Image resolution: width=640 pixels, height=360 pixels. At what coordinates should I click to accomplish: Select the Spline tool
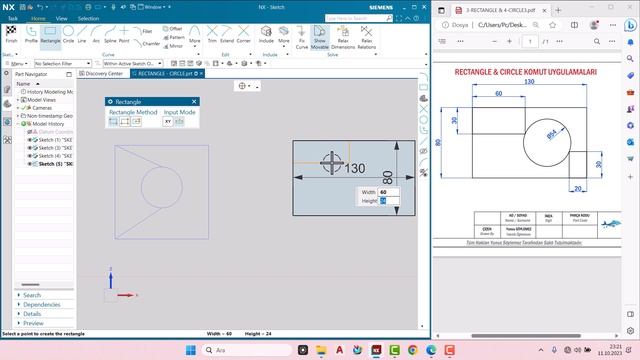(x=110, y=34)
